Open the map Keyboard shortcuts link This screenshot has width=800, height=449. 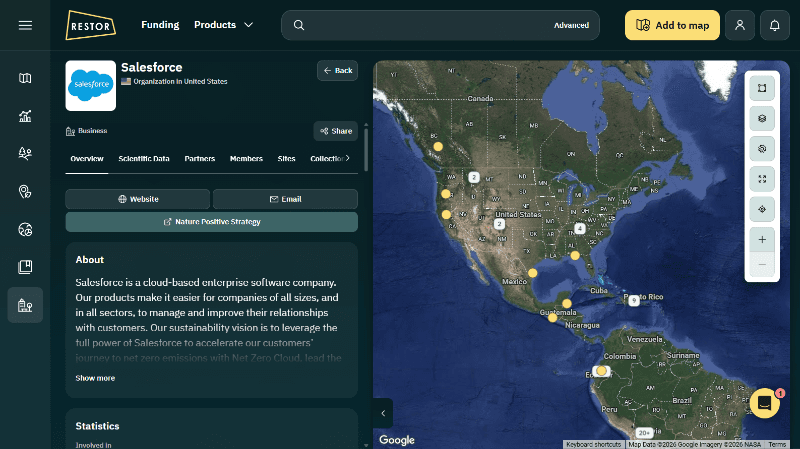tap(593, 444)
